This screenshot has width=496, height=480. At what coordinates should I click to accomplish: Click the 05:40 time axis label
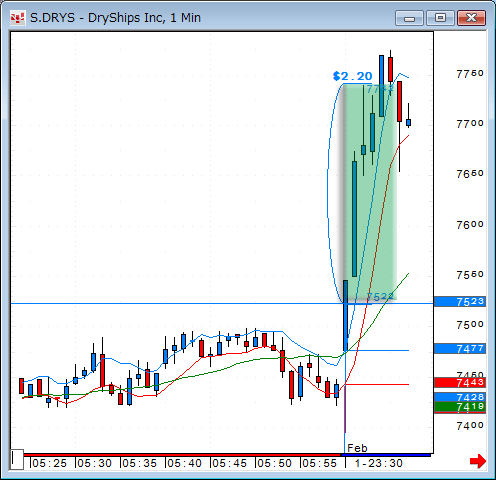[x=184, y=463]
